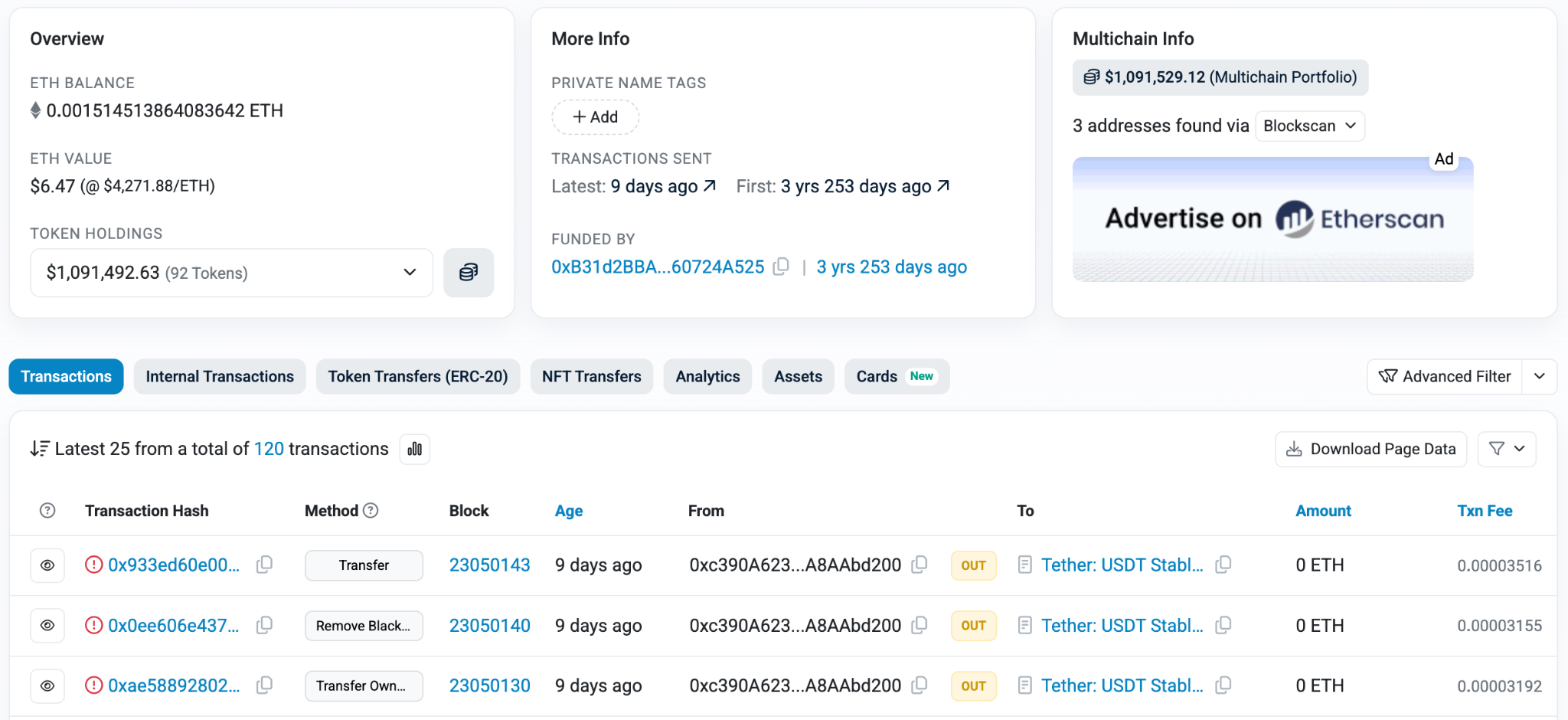Copy Tether address in the Remove Black row
This screenshot has width=1568, height=720.
point(1223,626)
